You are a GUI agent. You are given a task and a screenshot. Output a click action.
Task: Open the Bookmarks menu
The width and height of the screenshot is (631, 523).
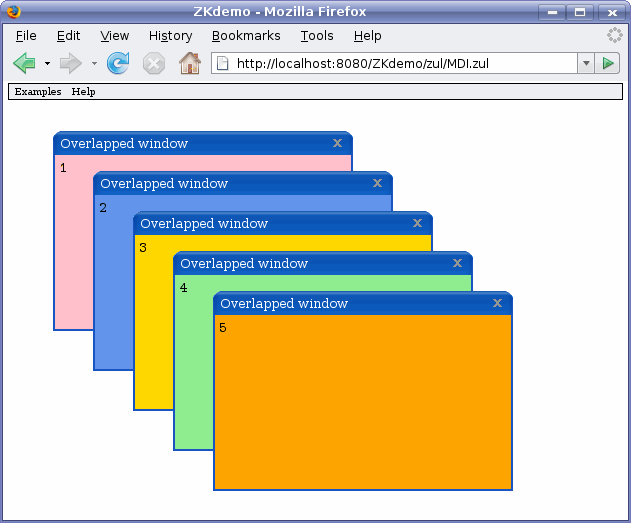click(x=246, y=36)
